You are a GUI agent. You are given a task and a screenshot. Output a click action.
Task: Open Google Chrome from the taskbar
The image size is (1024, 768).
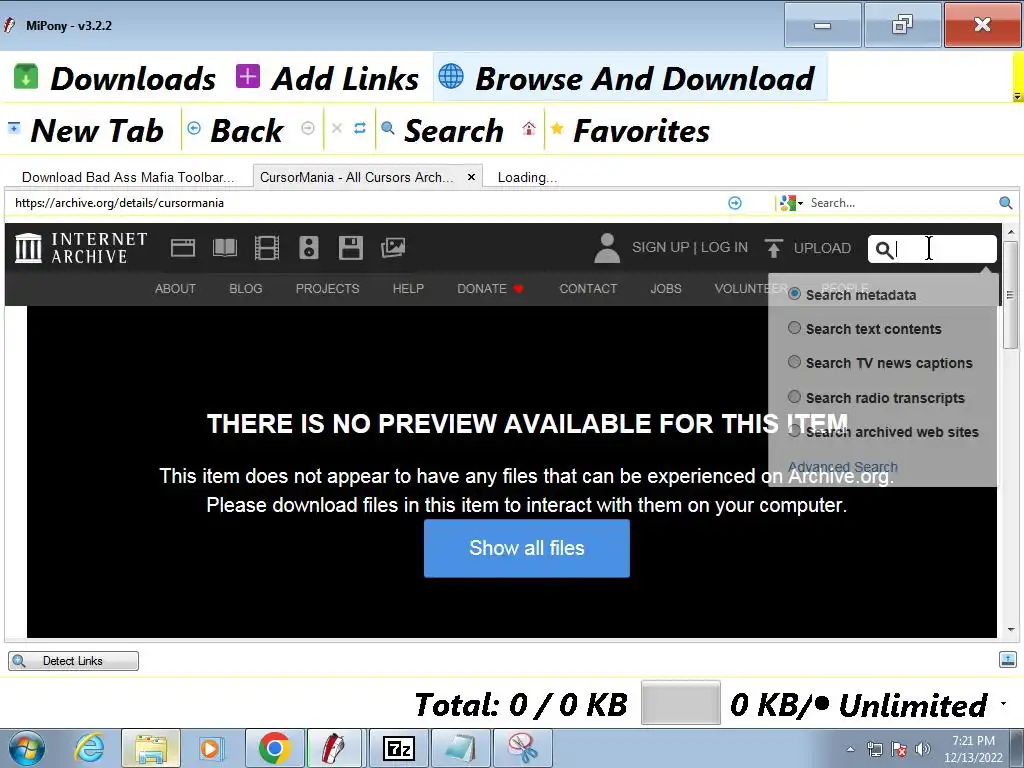click(274, 748)
